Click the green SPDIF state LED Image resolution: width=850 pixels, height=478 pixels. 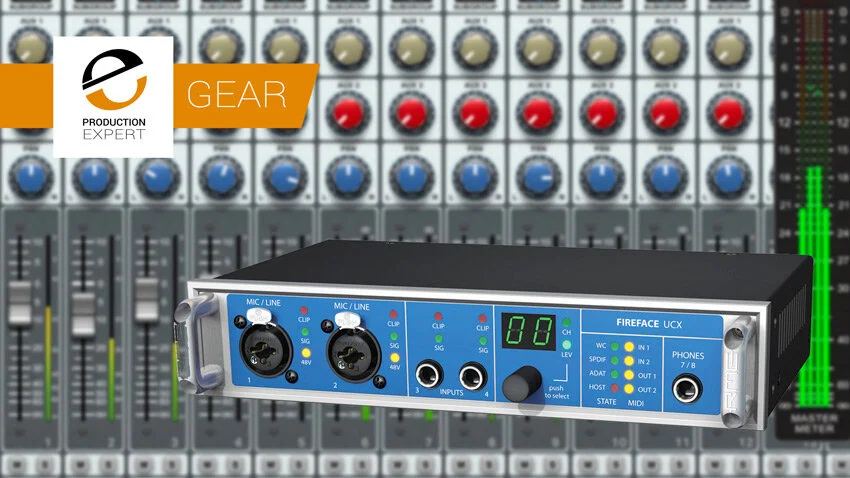click(615, 360)
